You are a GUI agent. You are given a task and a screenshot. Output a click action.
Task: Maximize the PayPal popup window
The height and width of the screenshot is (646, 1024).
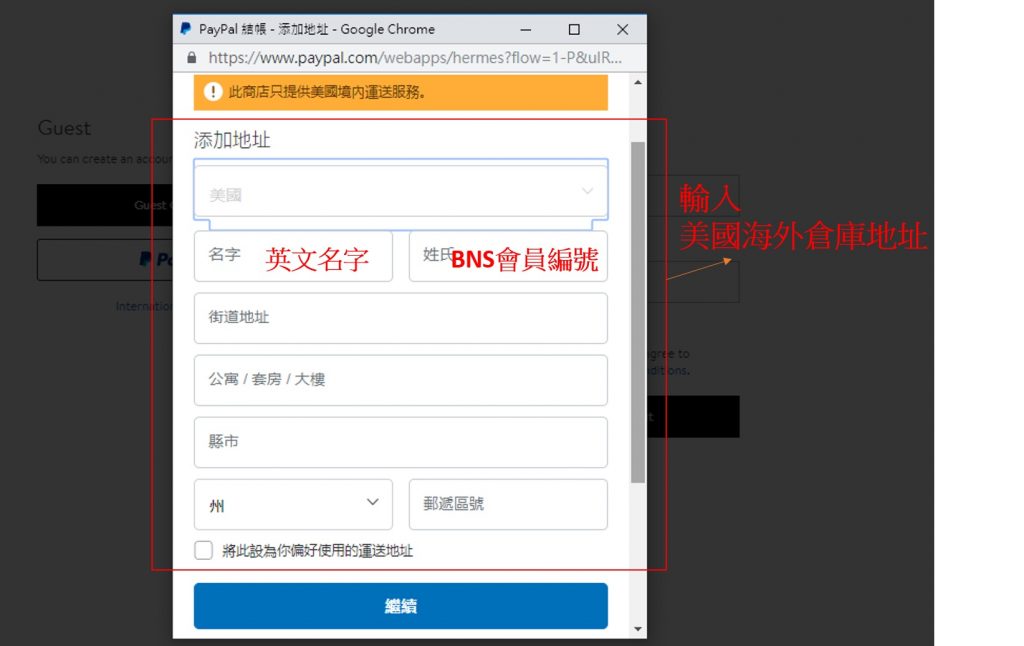pyautogui.click(x=574, y=29)
